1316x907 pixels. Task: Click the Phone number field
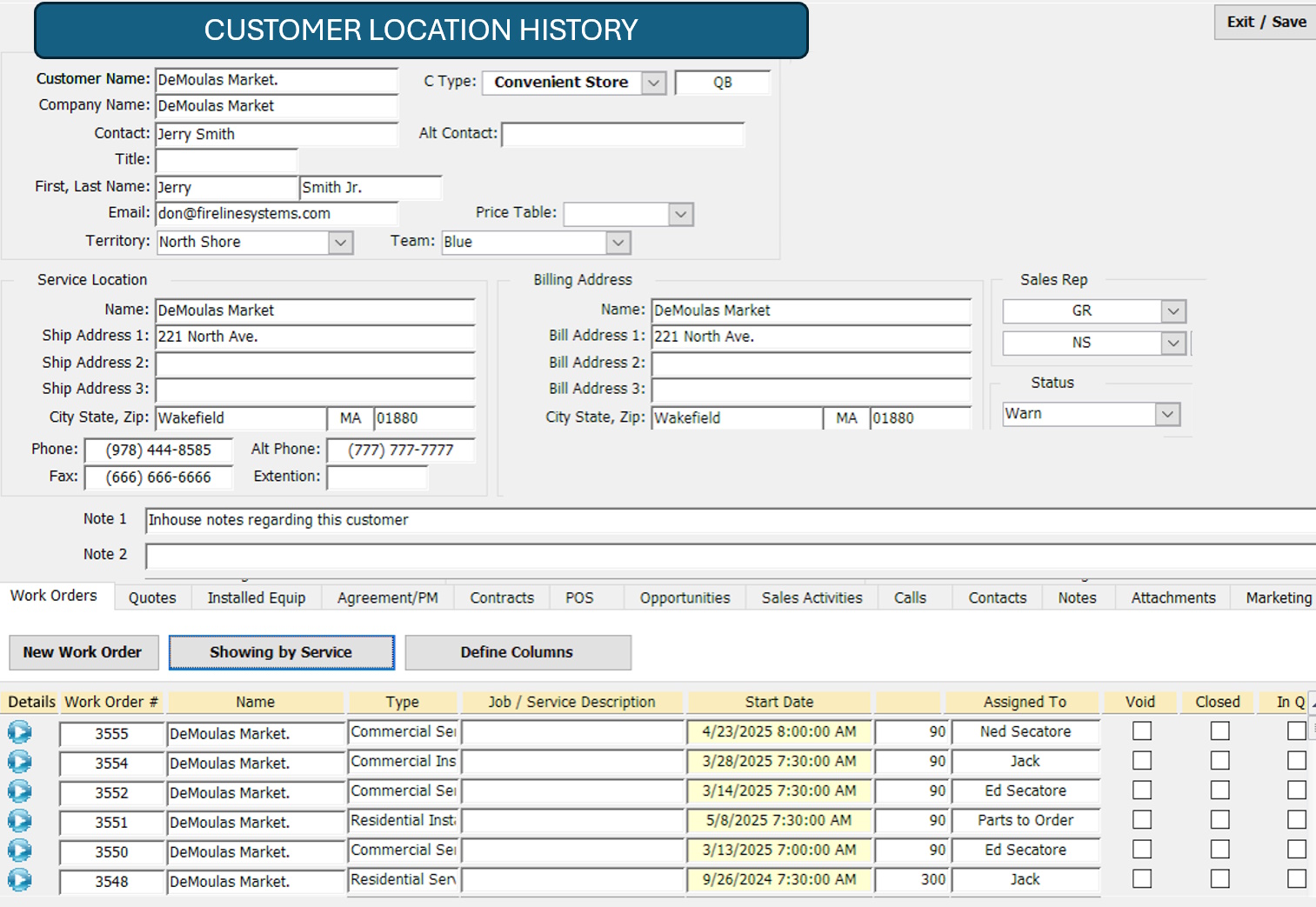point(158,450)
